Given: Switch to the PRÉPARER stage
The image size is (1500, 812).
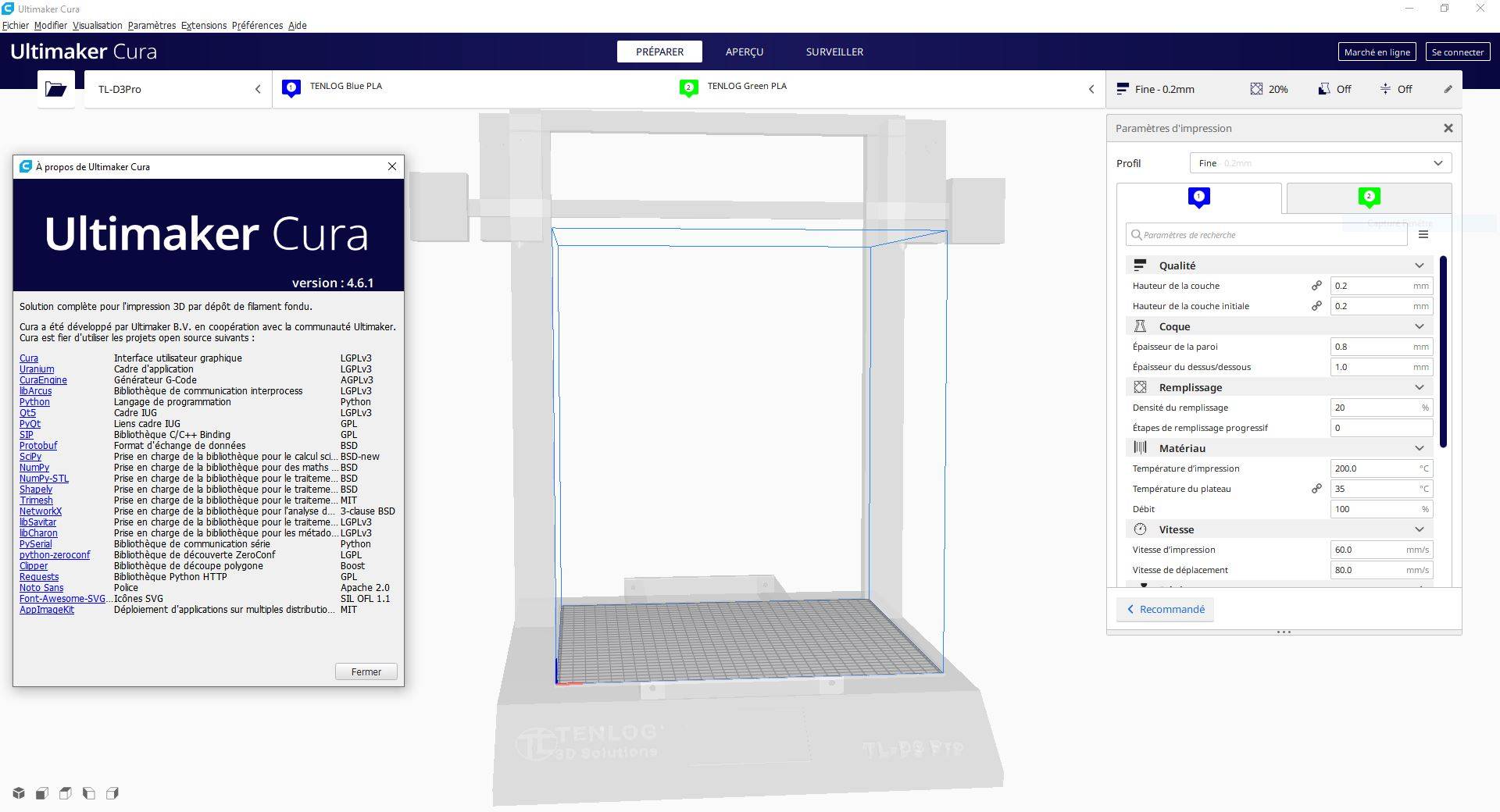Looking at the screenshot, I should 659,52.
